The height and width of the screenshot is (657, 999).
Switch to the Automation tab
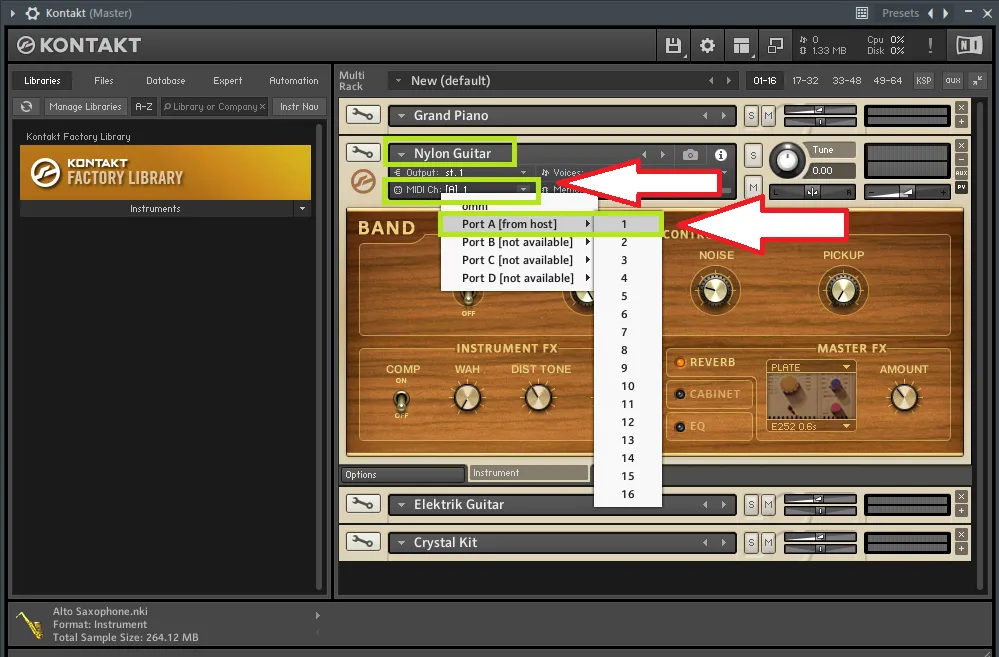click(294, 80)
